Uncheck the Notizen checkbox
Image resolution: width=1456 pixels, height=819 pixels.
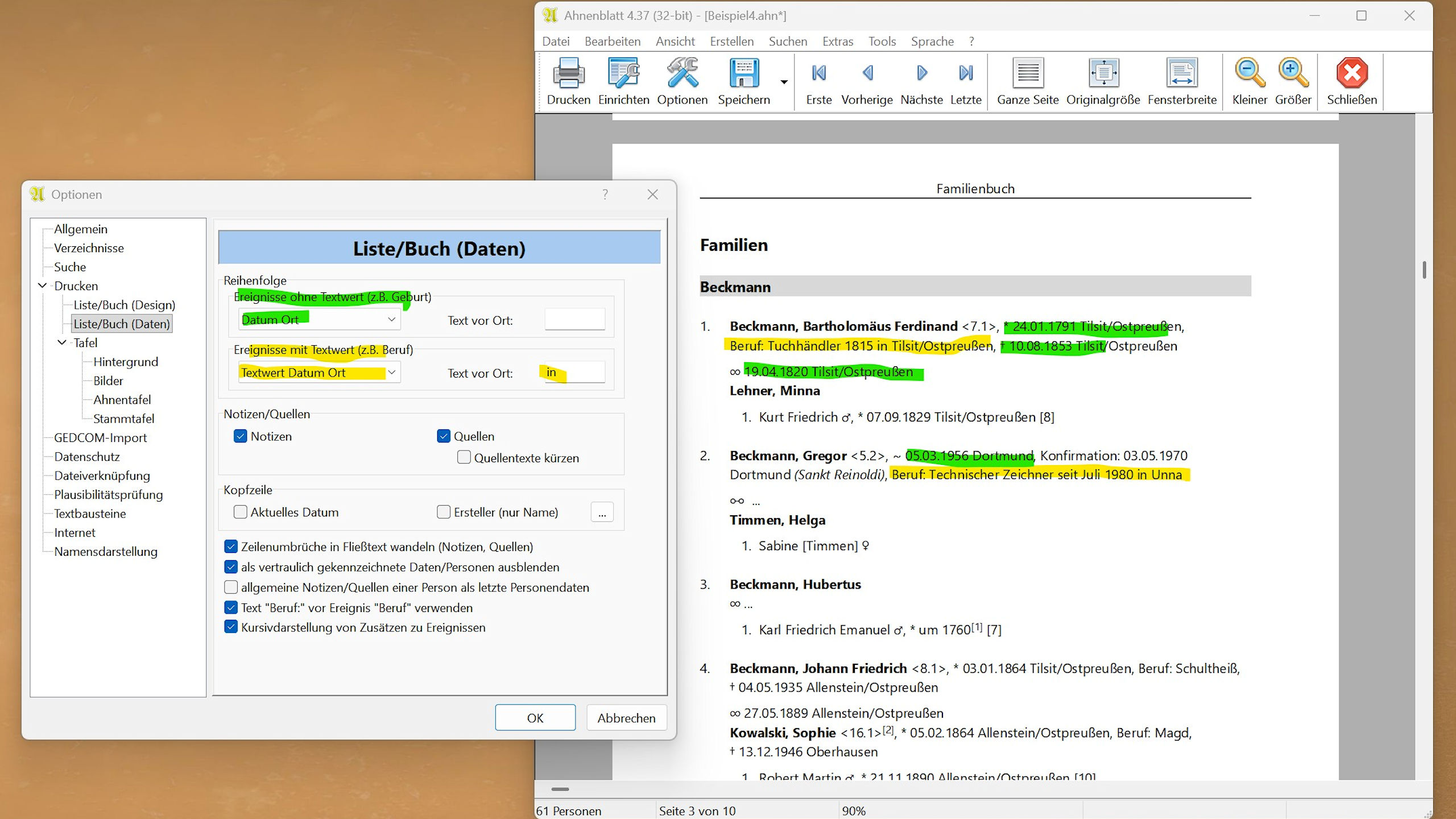tap(241, 436)
